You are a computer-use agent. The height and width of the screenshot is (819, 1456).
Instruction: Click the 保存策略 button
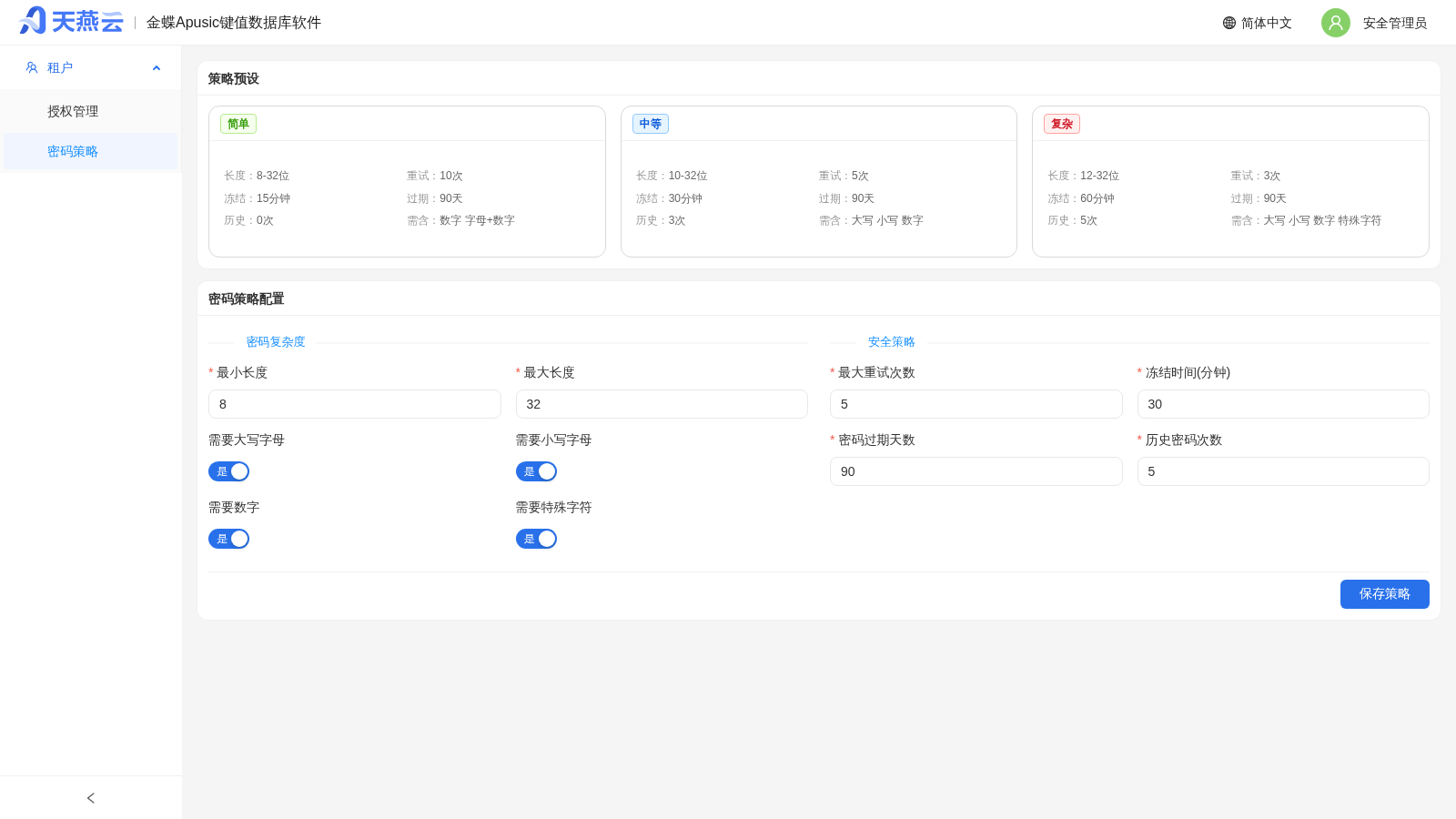click(x=1385, y=594)
